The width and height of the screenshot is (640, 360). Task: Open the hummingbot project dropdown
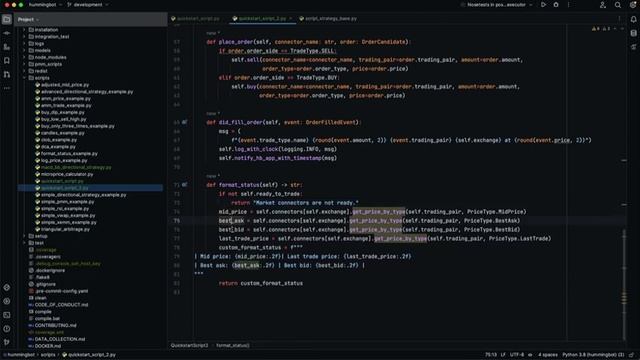pos(45,5)
